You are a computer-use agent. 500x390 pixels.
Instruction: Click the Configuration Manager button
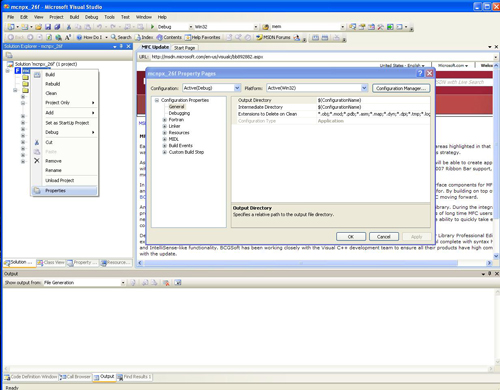click(401, 88)
